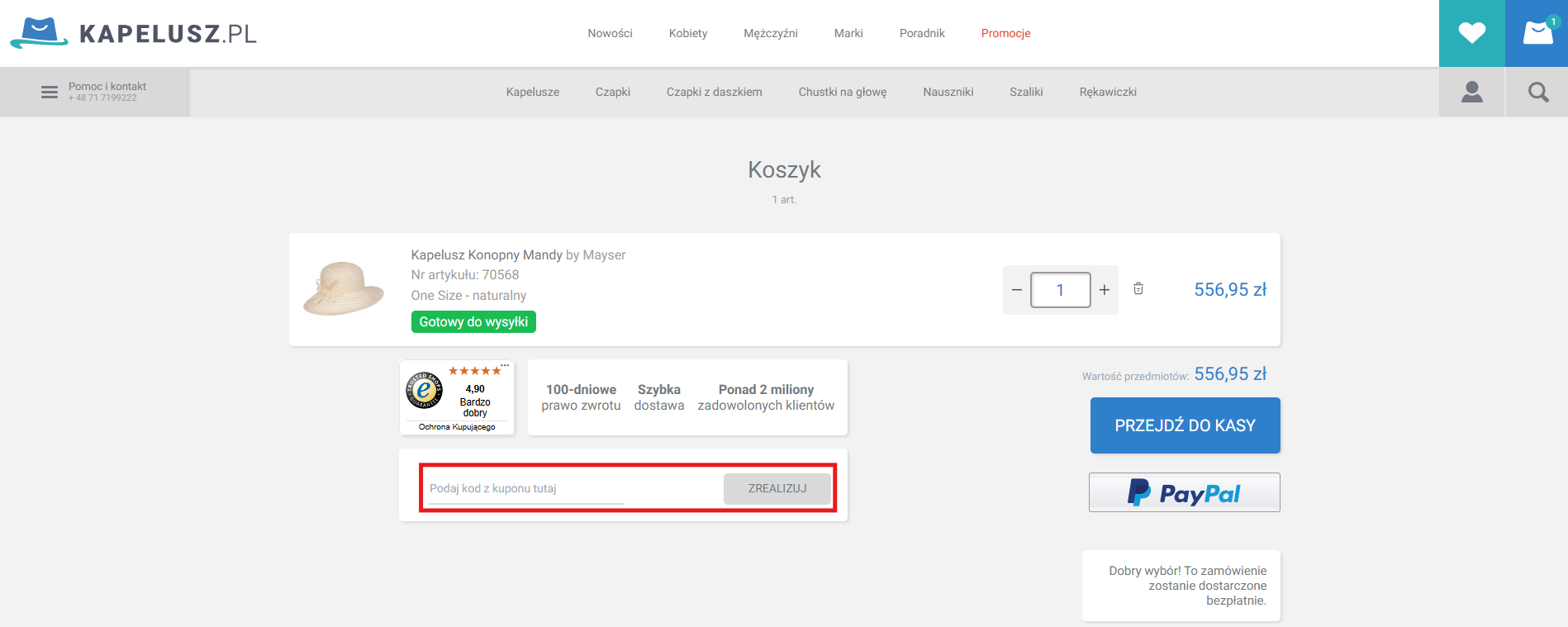Open the Promocje menu item
1568x627 pixels.
tap(1005, 33)
